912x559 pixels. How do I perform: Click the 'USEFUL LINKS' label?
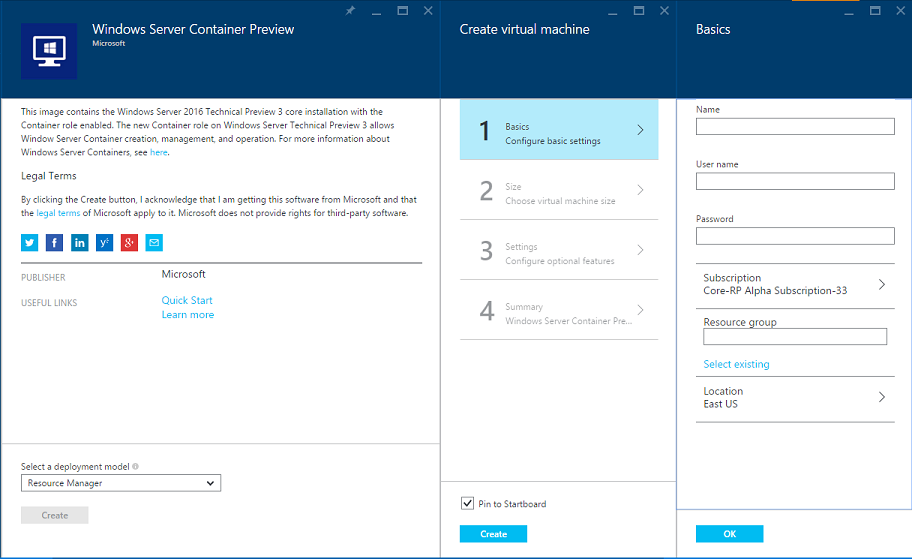[49, 302]
